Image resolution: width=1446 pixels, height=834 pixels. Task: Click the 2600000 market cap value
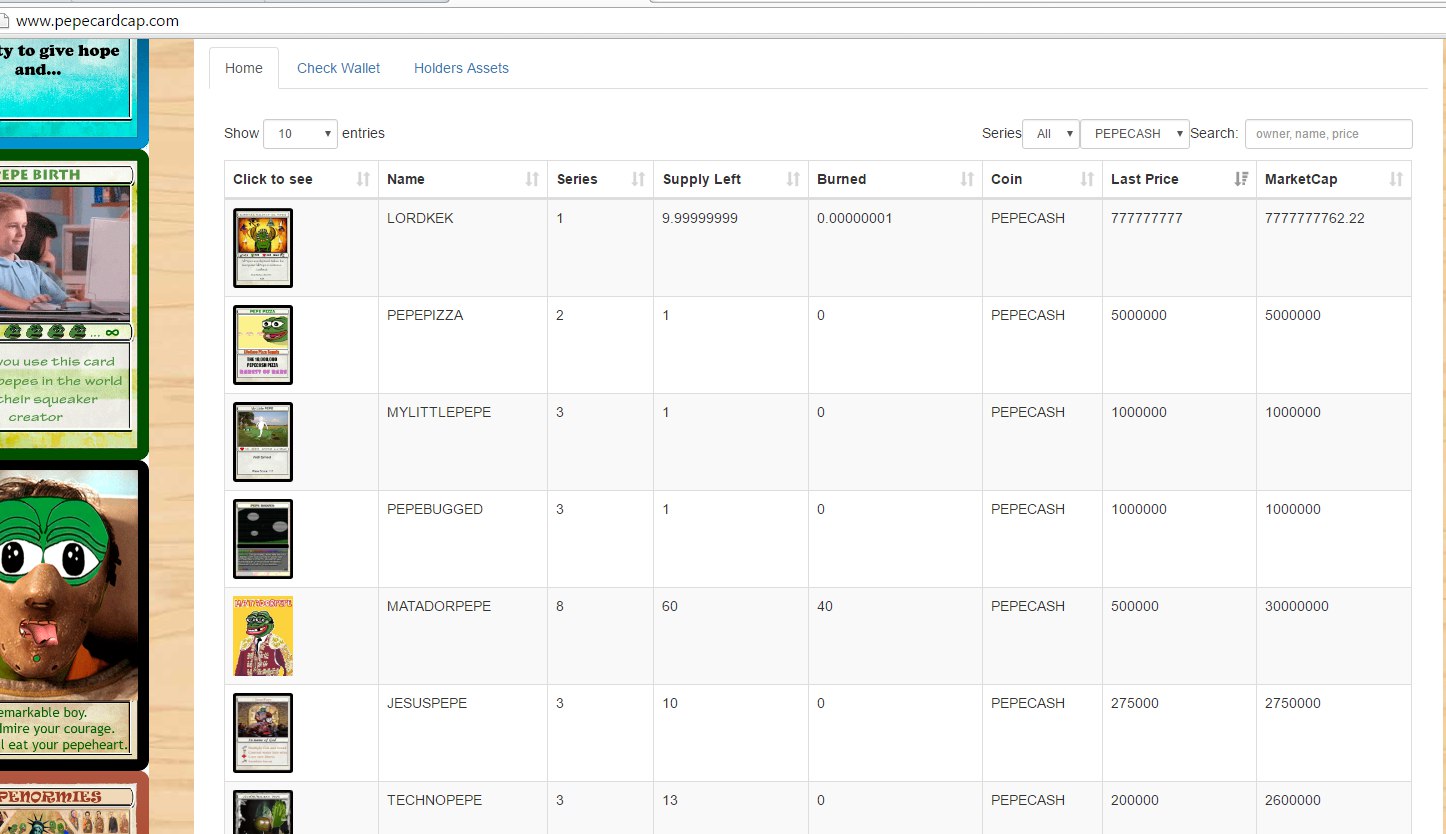tap(1293, 800)
